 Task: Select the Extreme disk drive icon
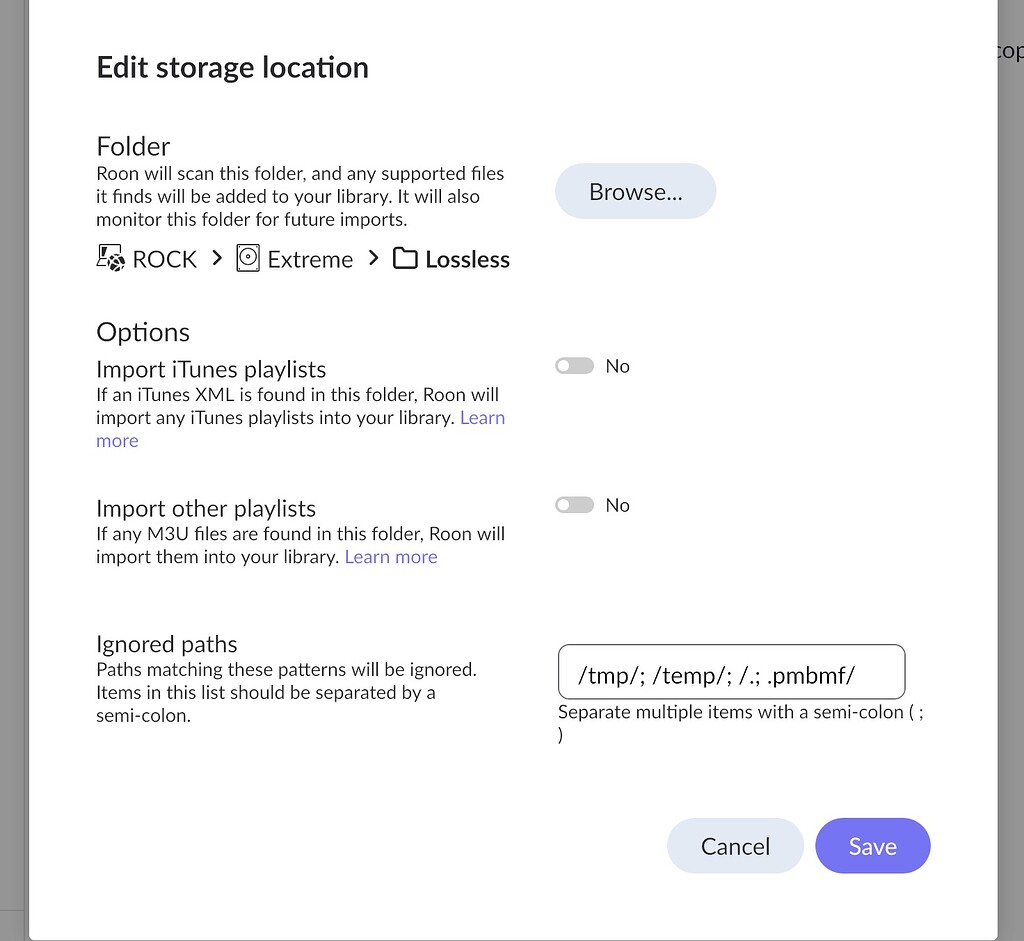click(247, 258)
